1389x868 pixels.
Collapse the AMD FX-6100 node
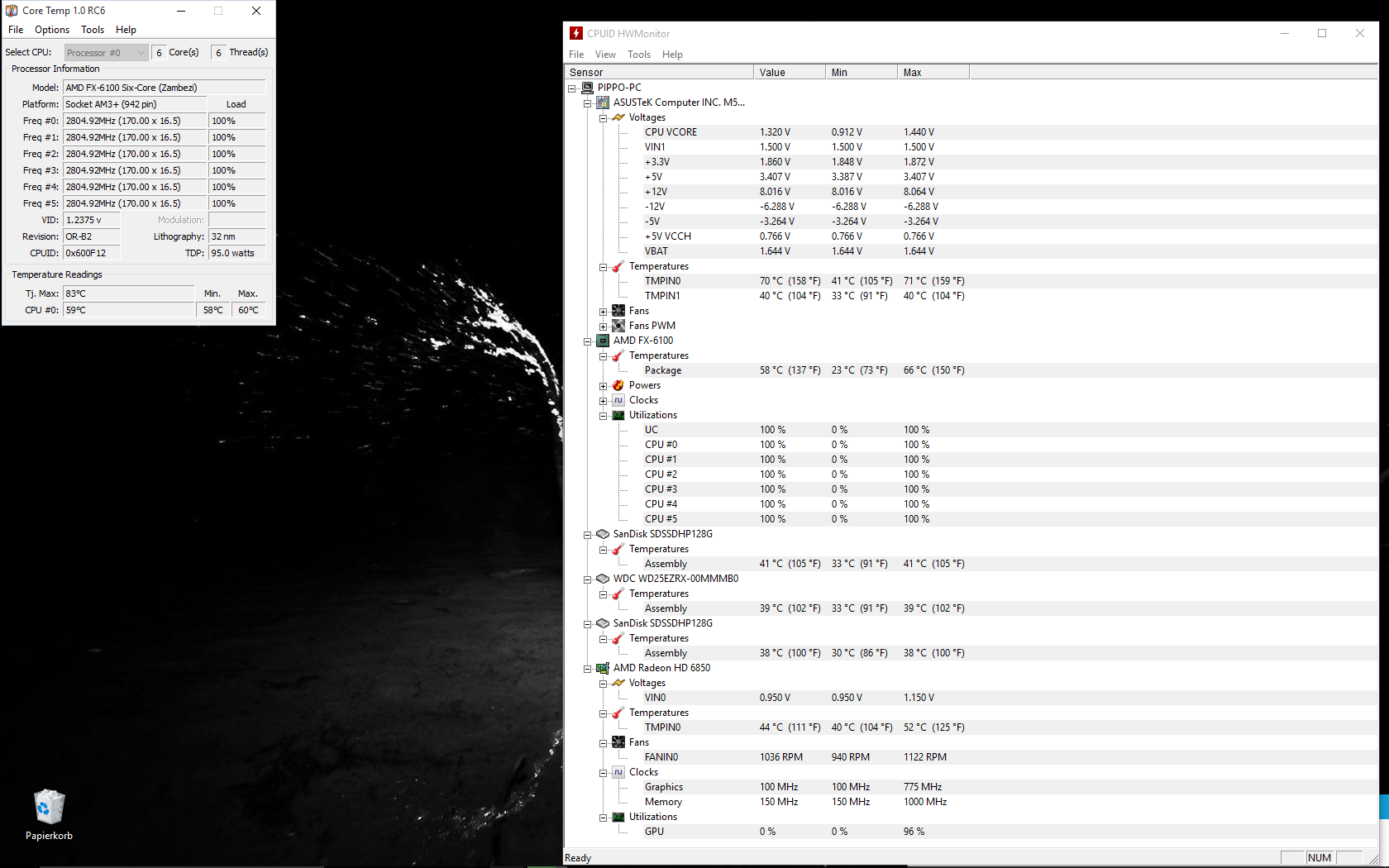(x=588, y=341)
